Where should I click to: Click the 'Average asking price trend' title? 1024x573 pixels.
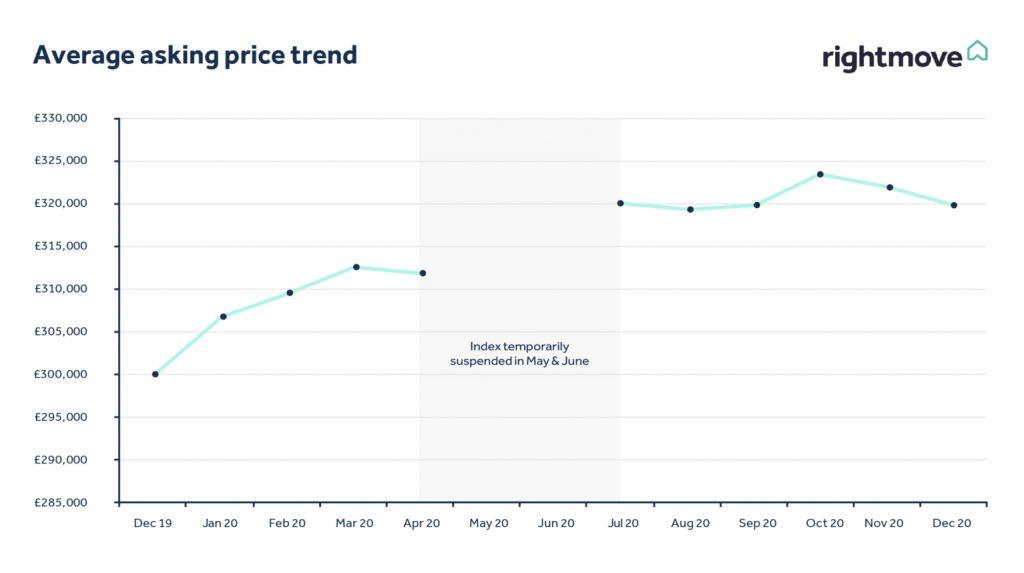(195, 55)
